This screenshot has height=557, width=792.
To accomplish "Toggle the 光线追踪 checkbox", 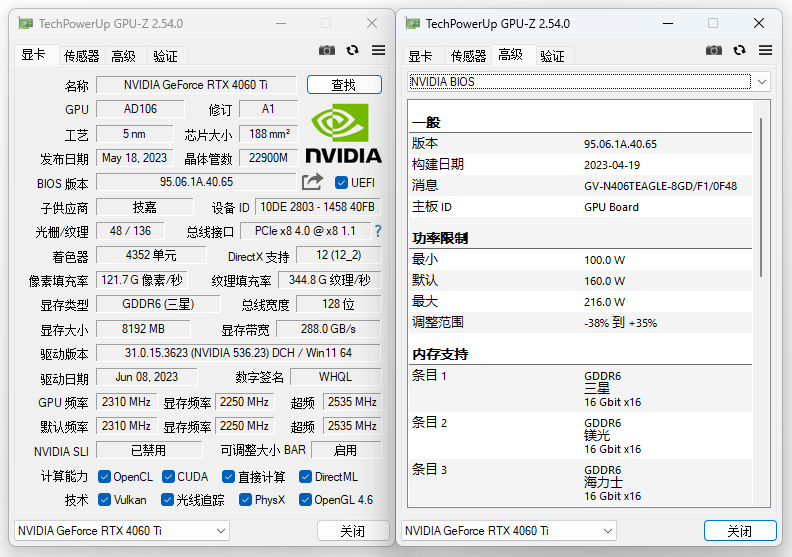I will pos(167,500).
